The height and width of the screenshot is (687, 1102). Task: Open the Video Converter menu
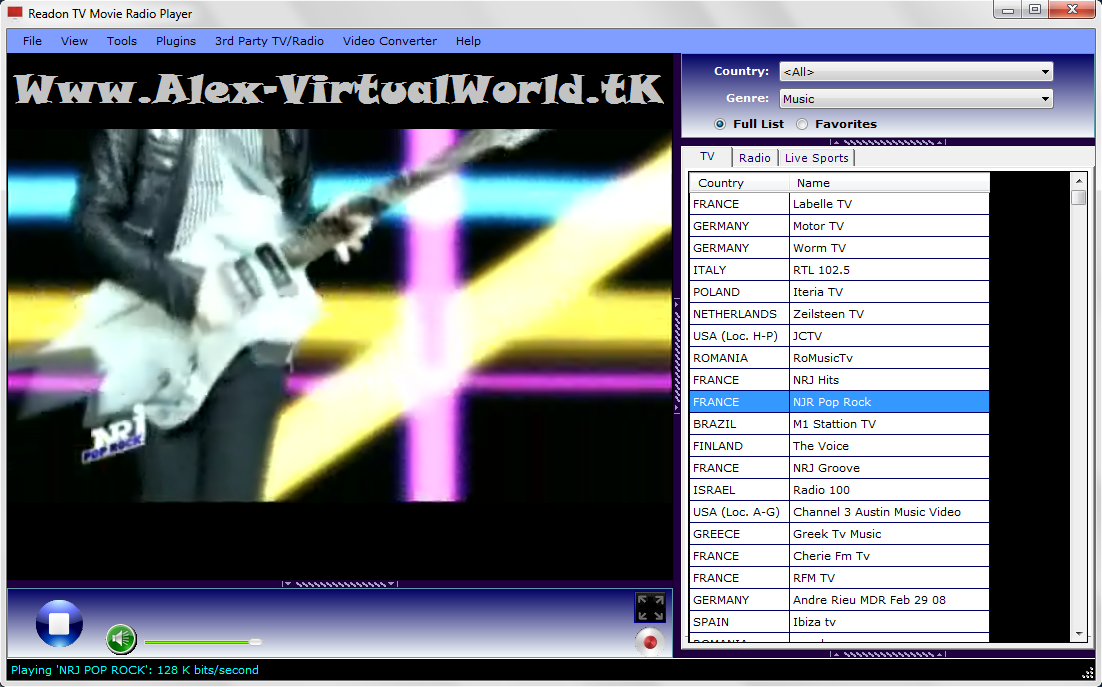click(x=389, y=41)
